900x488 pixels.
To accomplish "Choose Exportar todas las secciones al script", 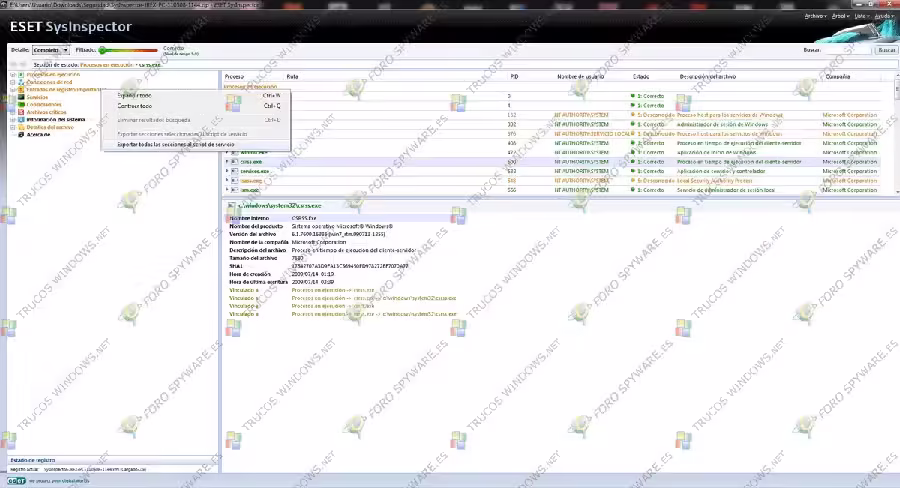I will click(x=195, y=145).
